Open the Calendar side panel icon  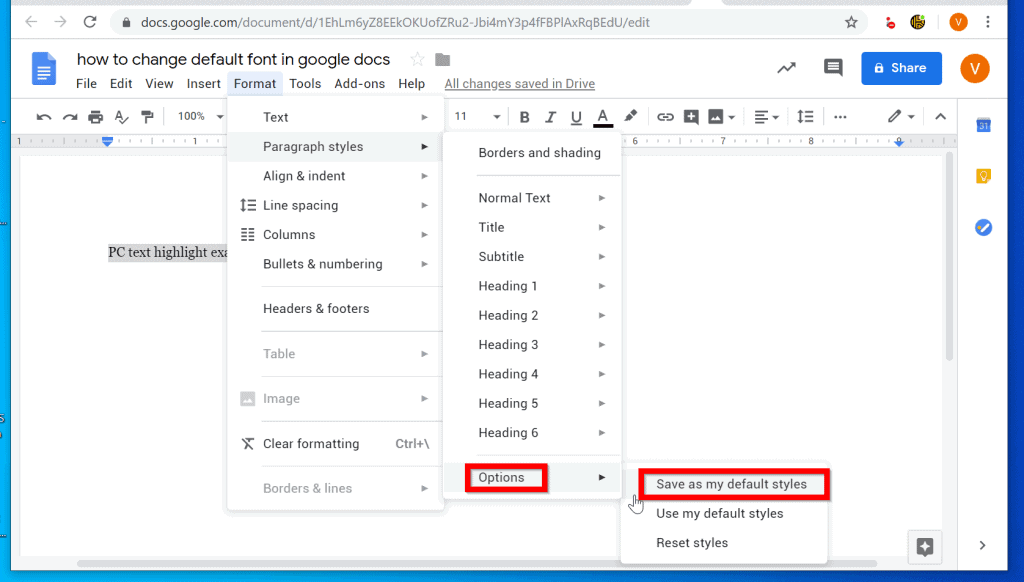pyautogui.click(x=984, y=125)
